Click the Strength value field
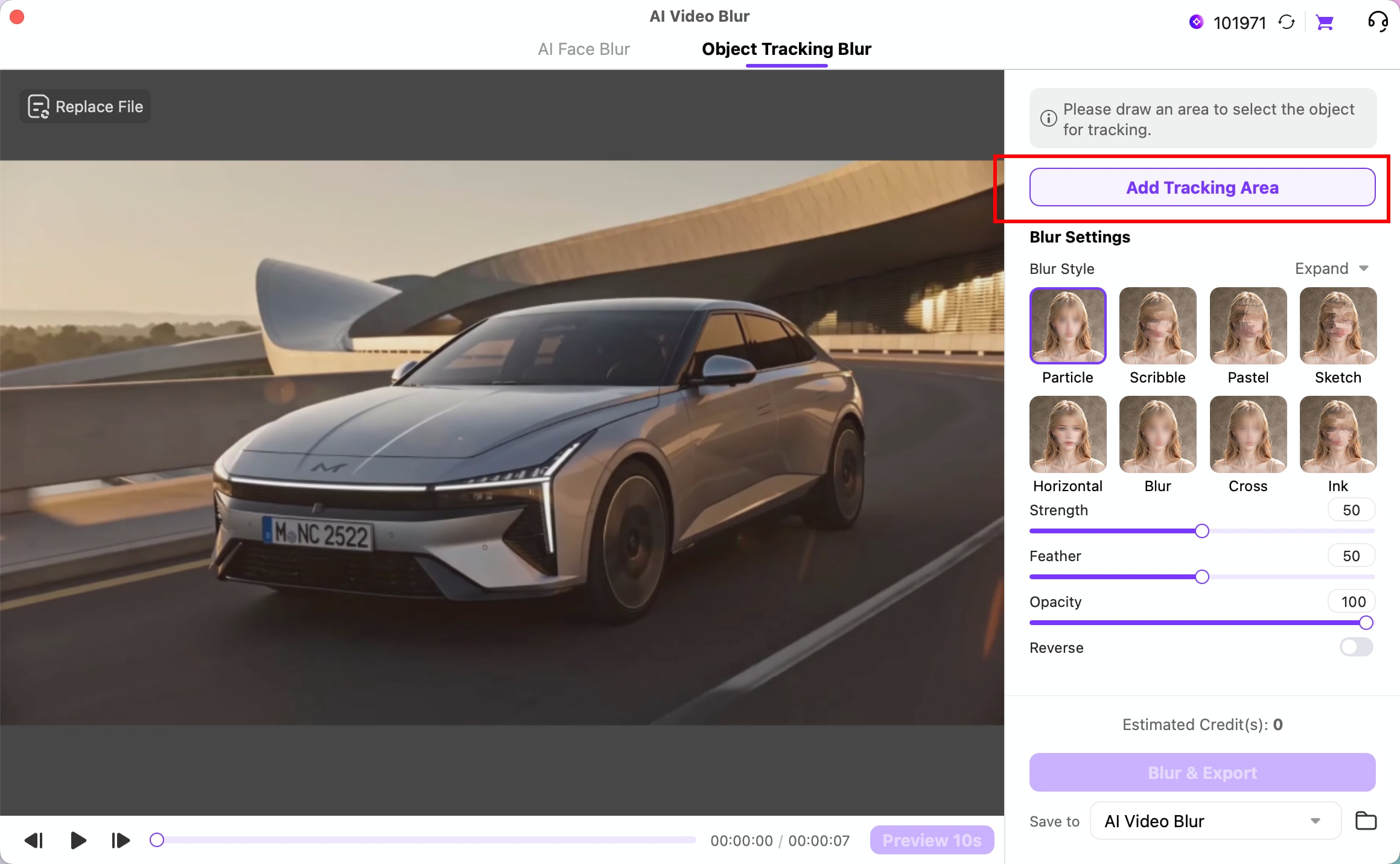 click(x=1351, y=510)
